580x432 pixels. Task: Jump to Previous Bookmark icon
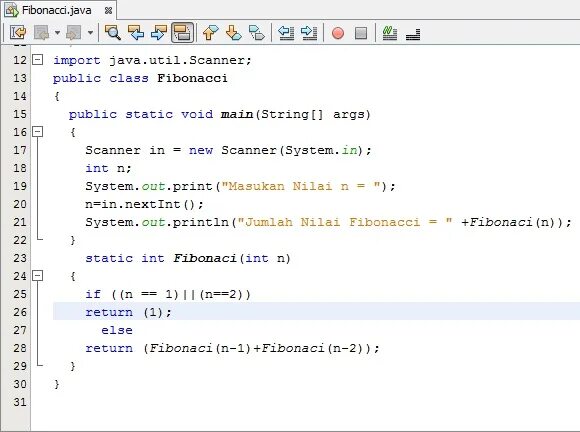[210, 33]
